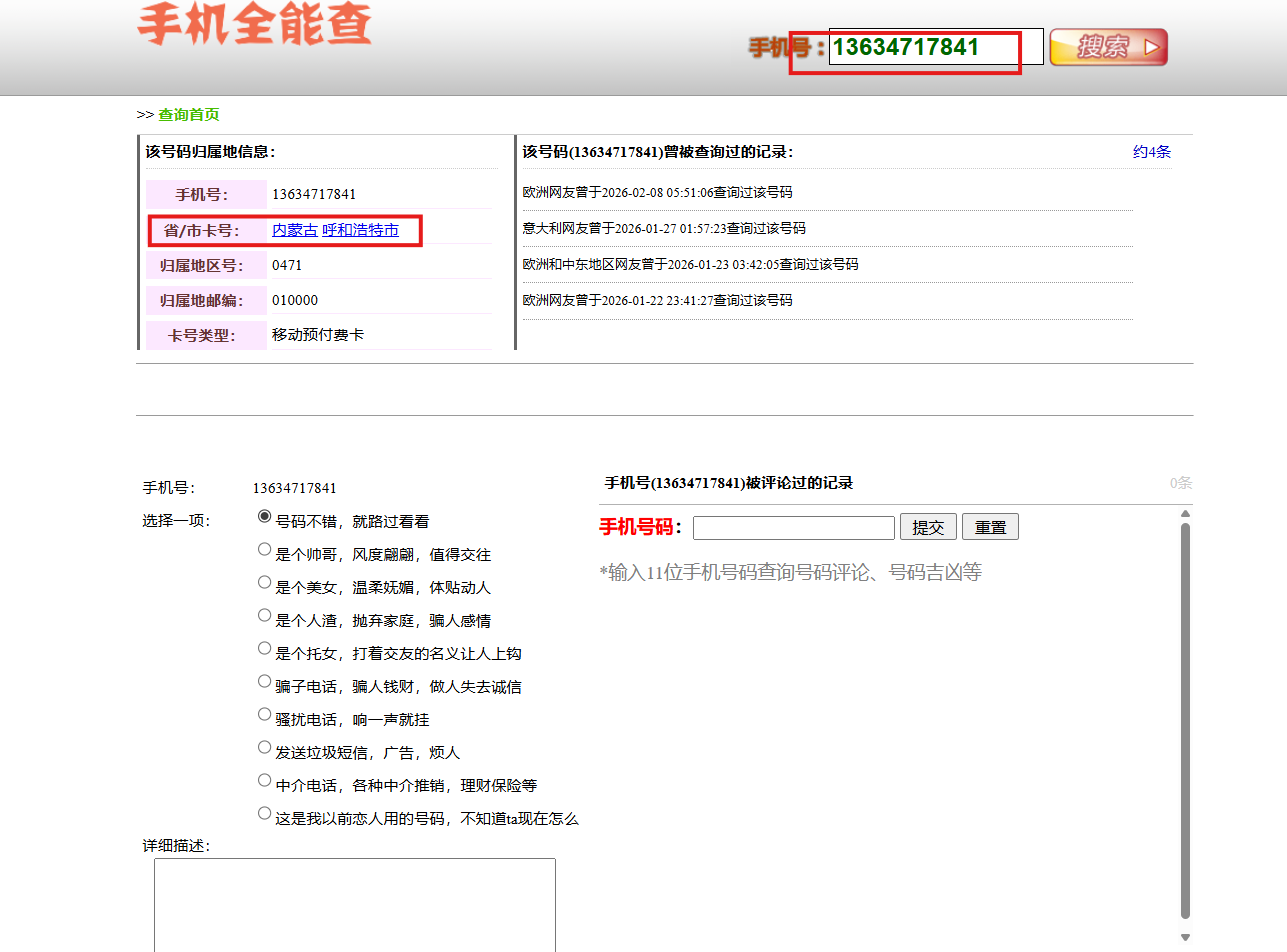Open the 呼和浩特市 city link
The width and height of the screenshot is (1287, 952).
360,230
